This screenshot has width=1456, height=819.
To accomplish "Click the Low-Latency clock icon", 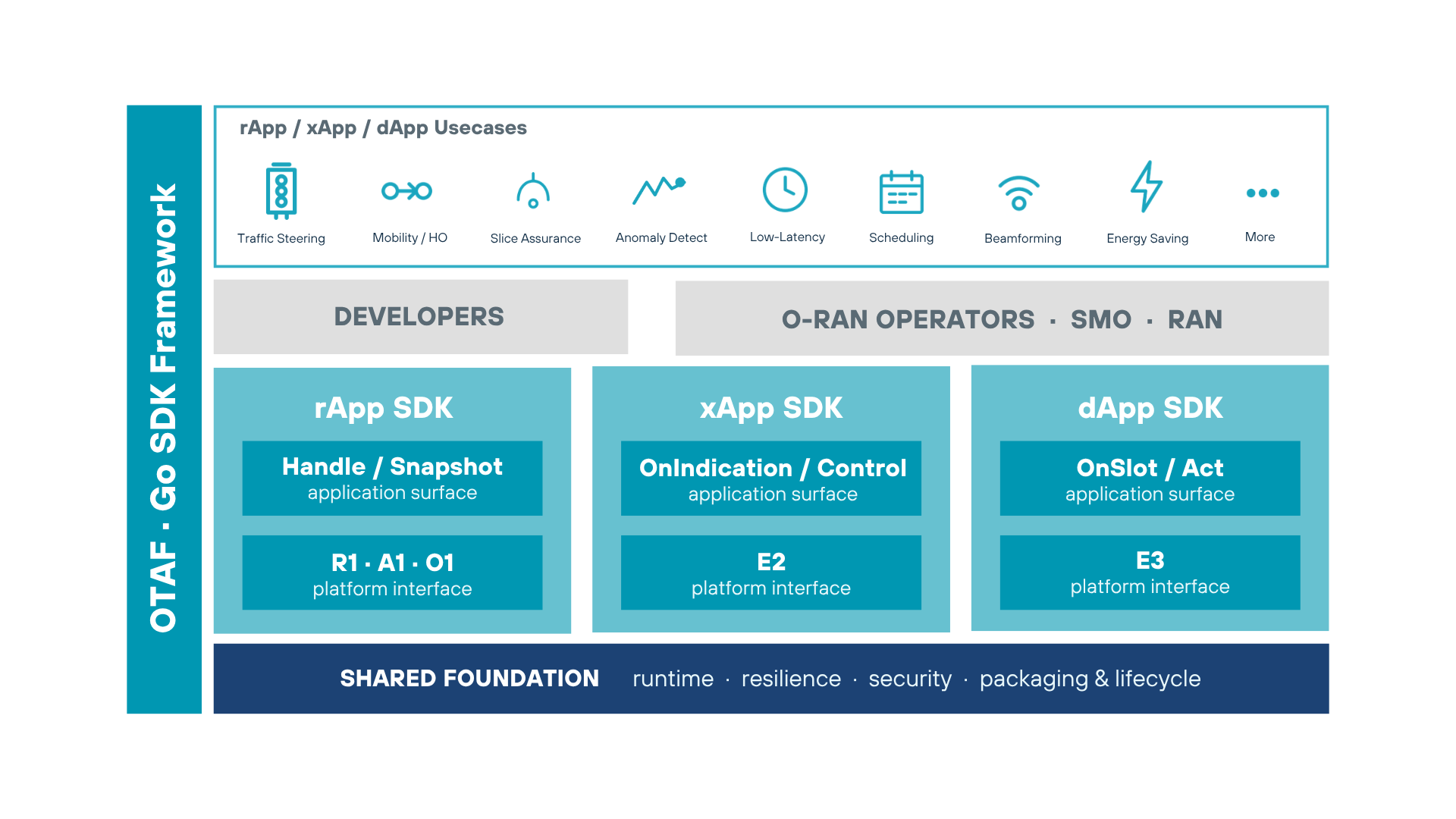I will 785,190.
